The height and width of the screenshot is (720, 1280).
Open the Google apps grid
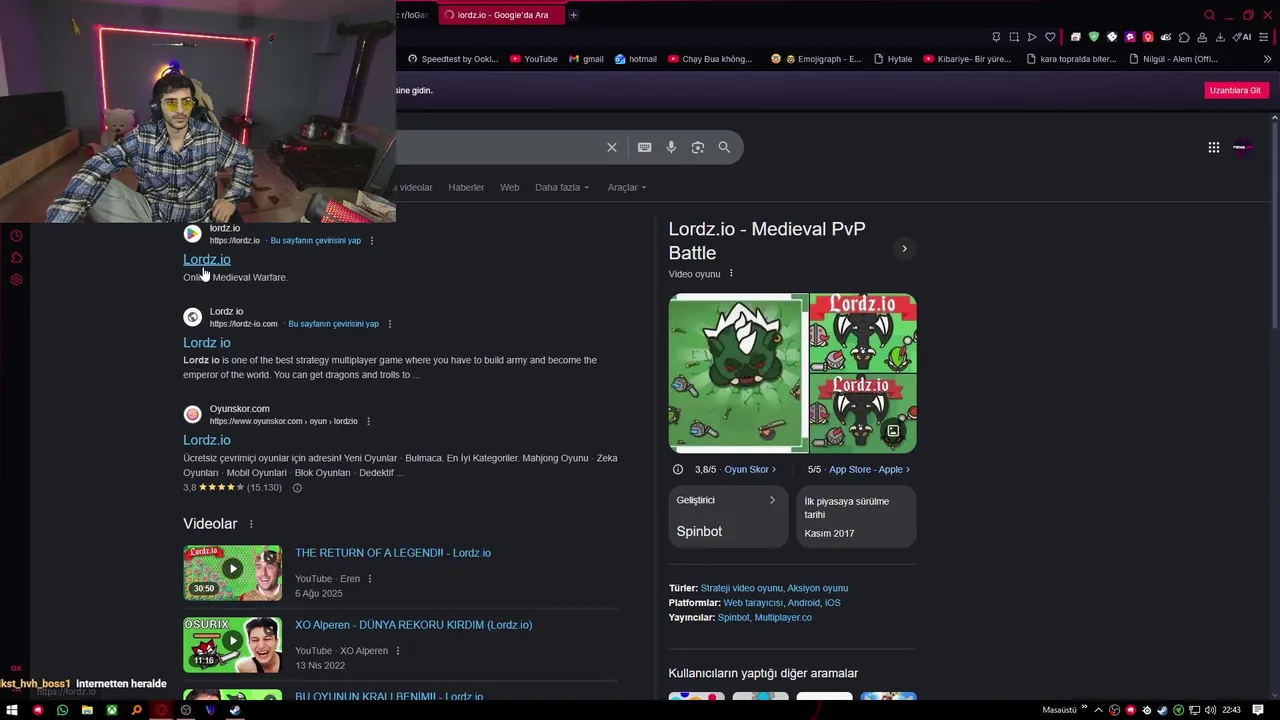click(1213, 147)
